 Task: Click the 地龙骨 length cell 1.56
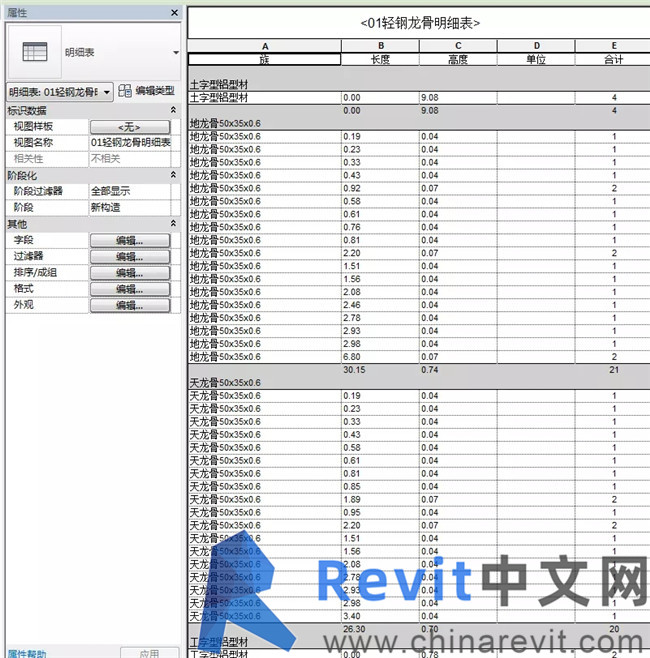pyautogui.click(x=381, y=279)
